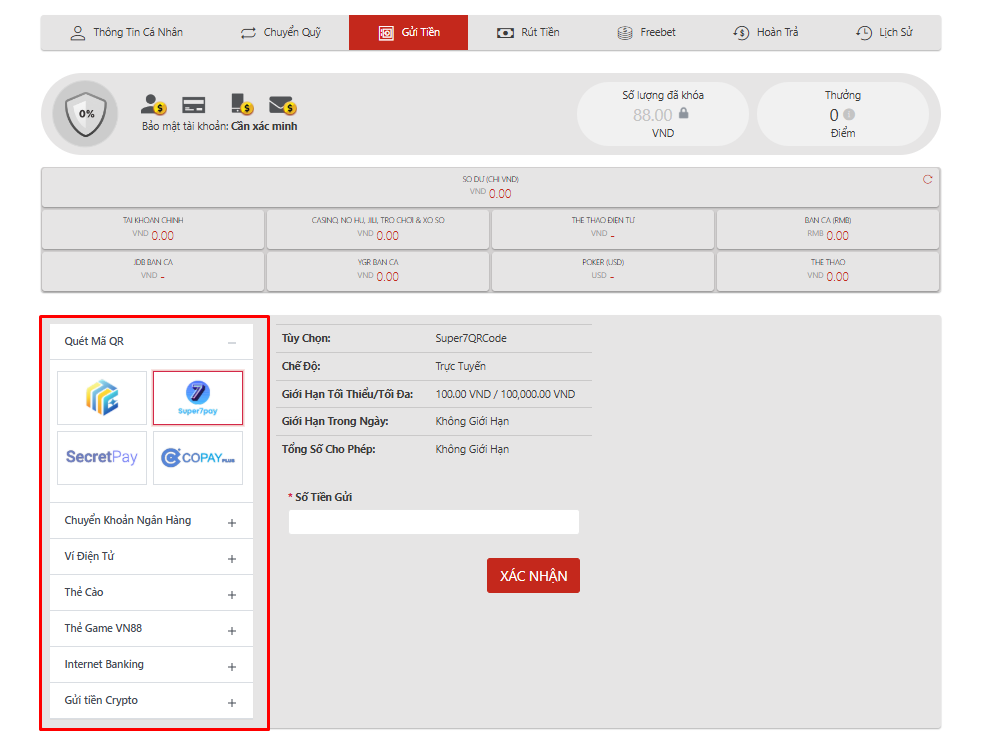The width and height of the screenshot is (985, 747).
Task: Select the colorful cube QR payment option
Action: (x=102, y=398)
